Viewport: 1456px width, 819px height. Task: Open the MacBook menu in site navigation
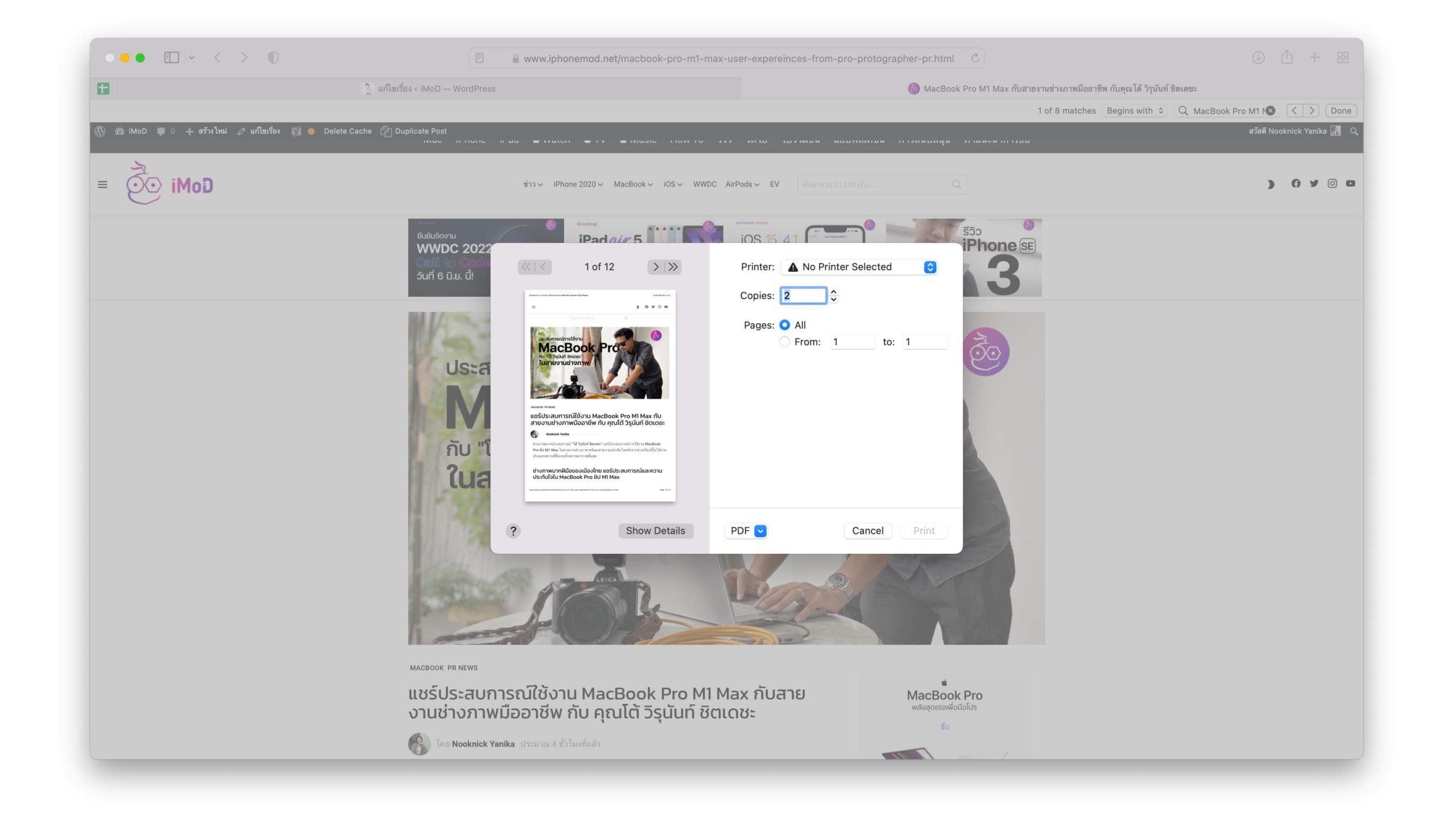632,184
